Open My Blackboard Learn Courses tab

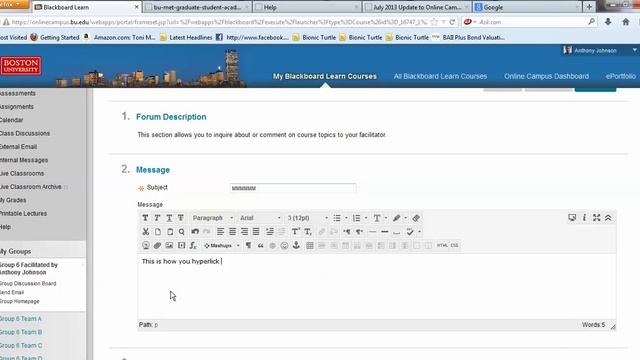point(325,76)
